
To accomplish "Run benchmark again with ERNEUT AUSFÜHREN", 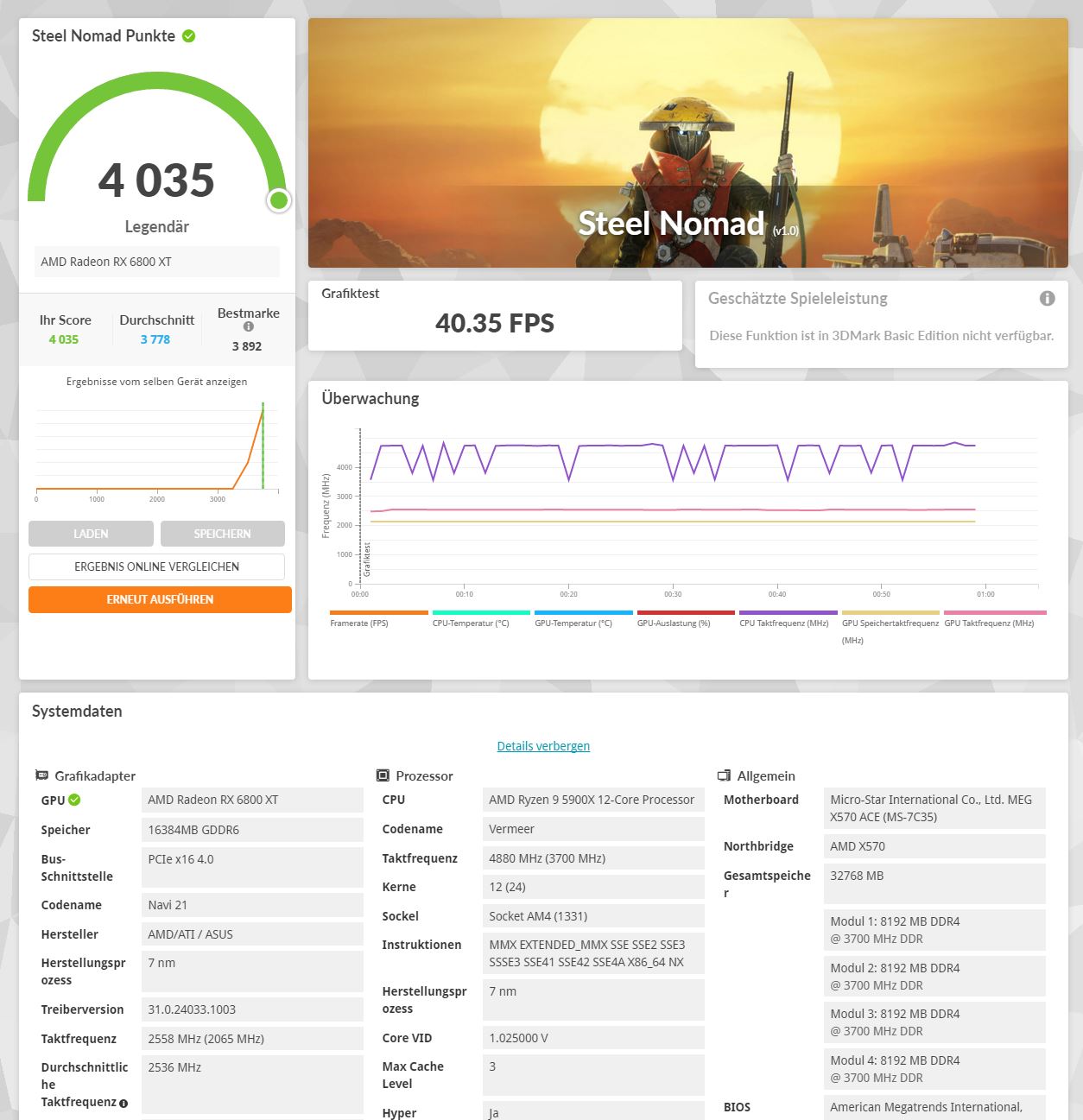I will click(x=160, y=599).
